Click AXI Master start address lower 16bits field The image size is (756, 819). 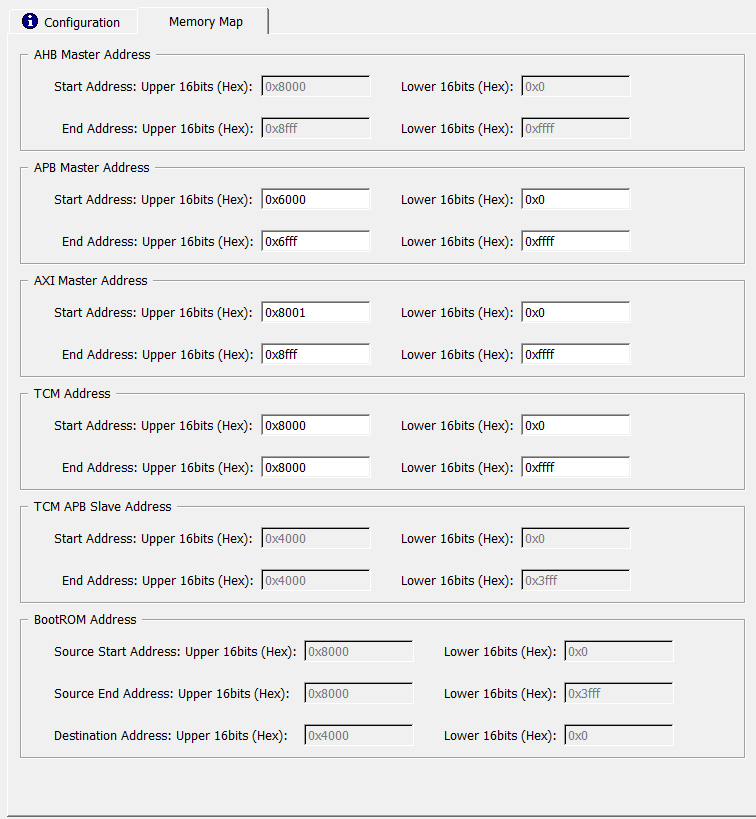pyautogui.click(x=575, y=312)
